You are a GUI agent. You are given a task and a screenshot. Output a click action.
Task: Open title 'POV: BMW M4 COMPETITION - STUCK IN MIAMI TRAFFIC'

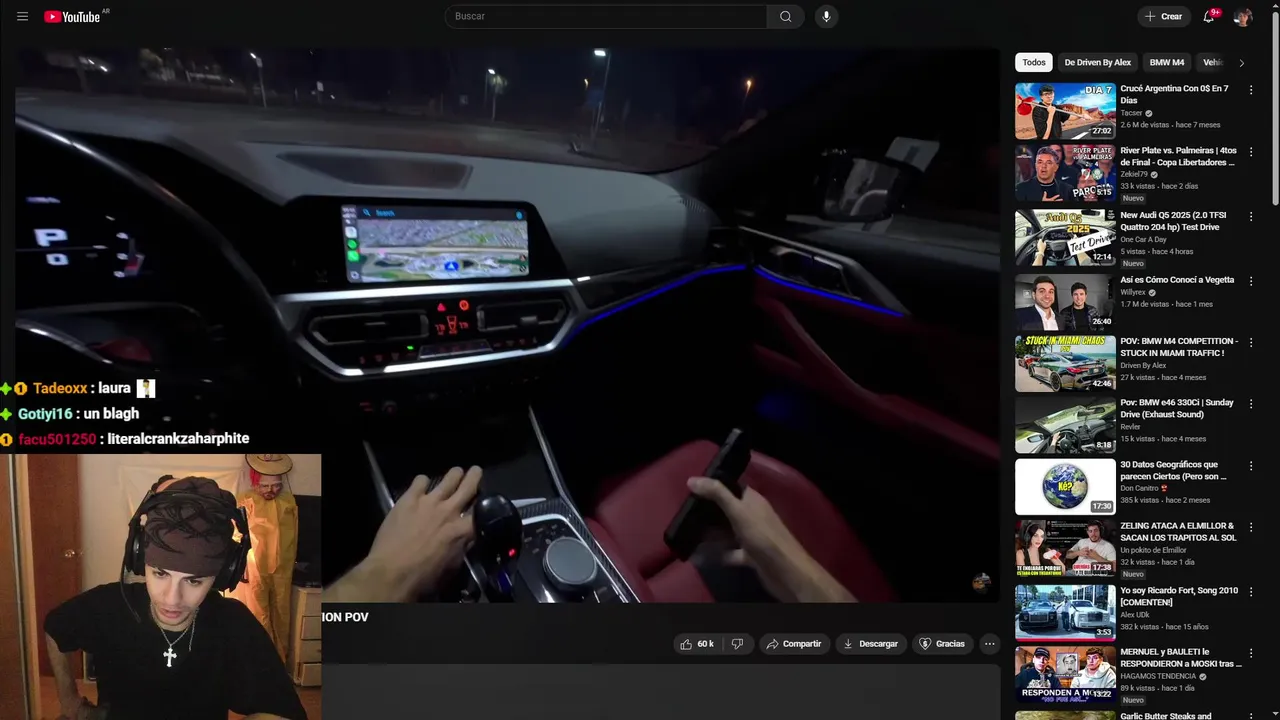pos(1179,347)
